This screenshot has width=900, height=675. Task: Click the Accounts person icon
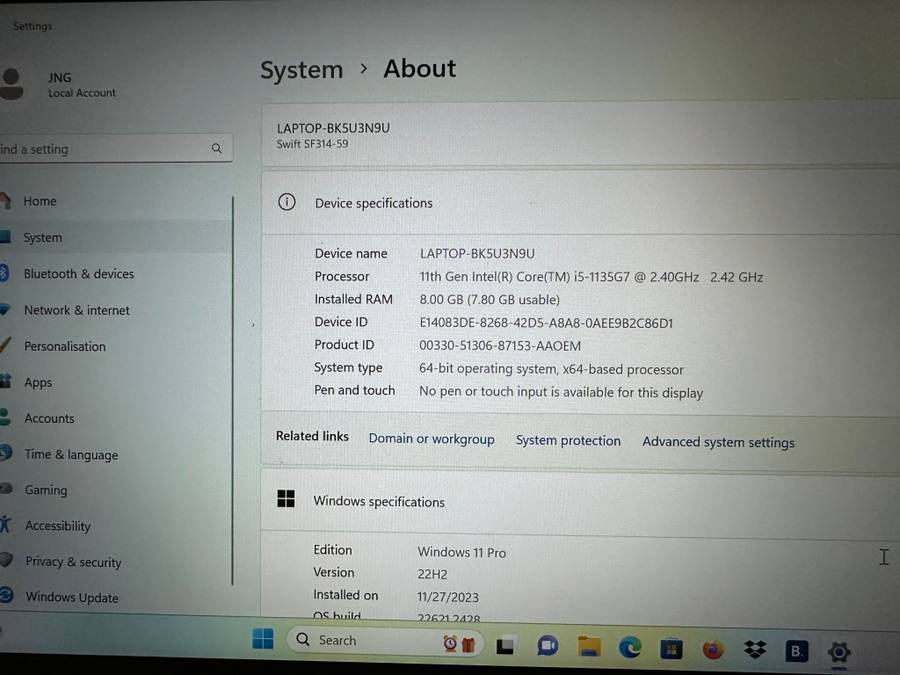click(8, 418)
